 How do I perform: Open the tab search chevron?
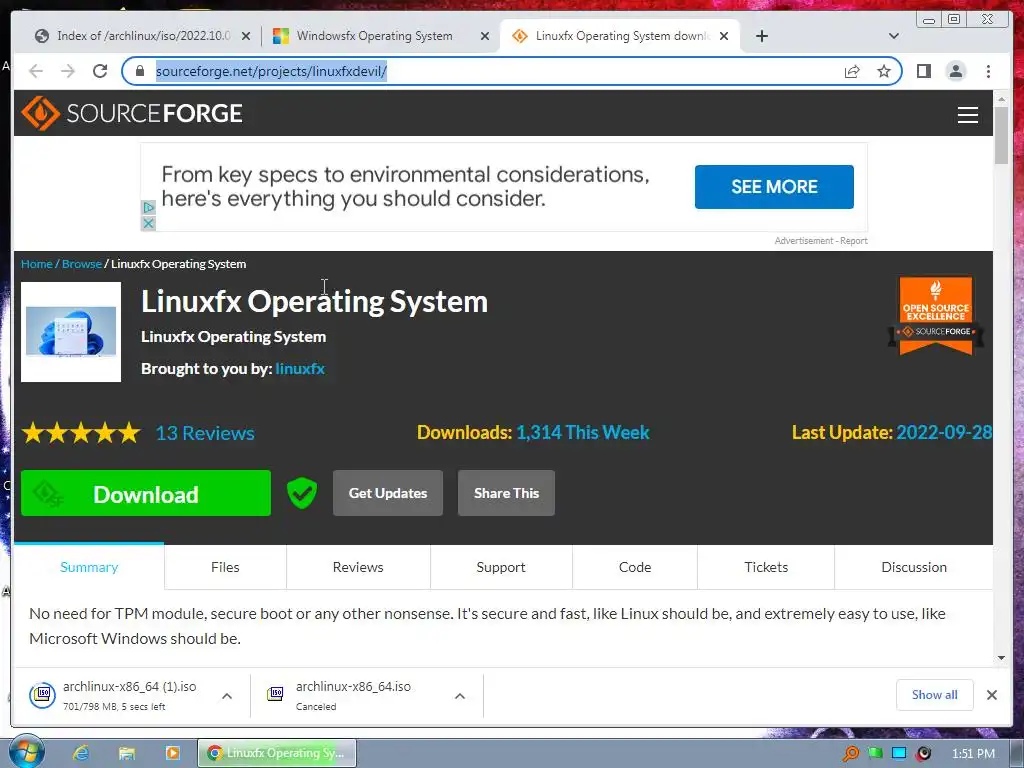(893, 36)
